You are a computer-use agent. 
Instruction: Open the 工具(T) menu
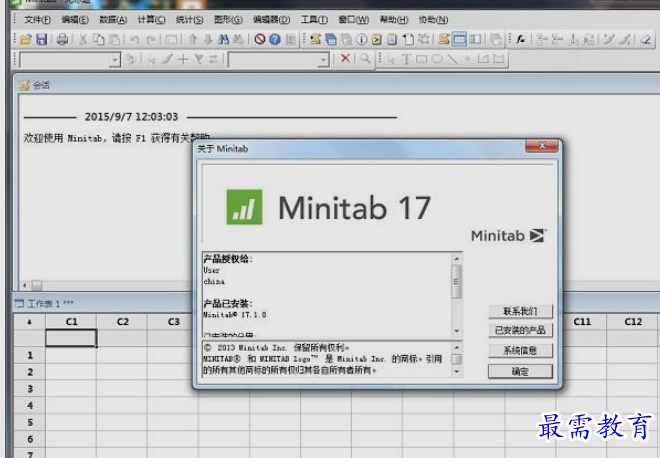point(314,20)
